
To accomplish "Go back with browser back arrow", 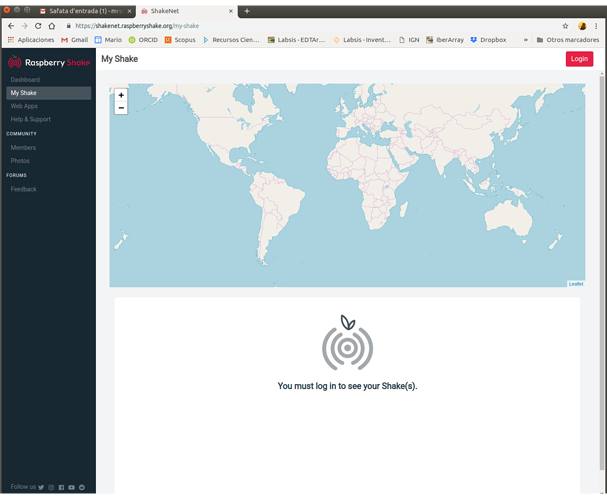I will pyautogui.click(x=11, y=26).
